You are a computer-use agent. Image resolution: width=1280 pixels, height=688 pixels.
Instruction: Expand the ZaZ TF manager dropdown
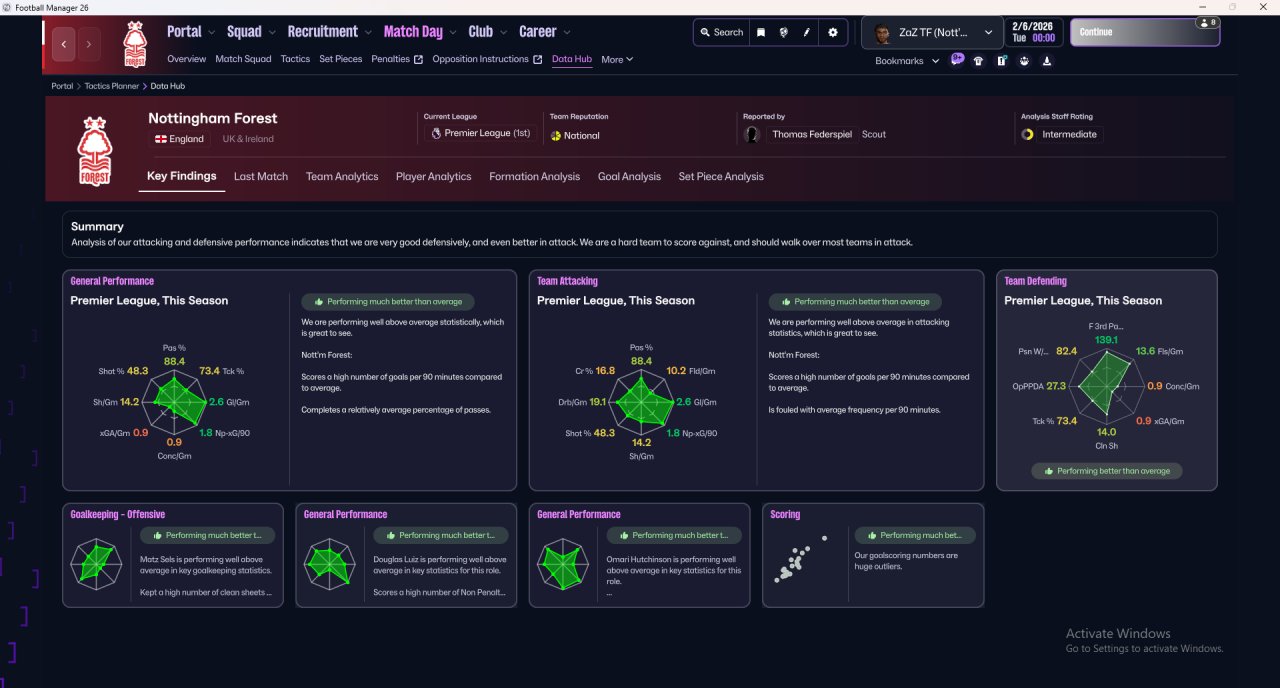point(933,32)
